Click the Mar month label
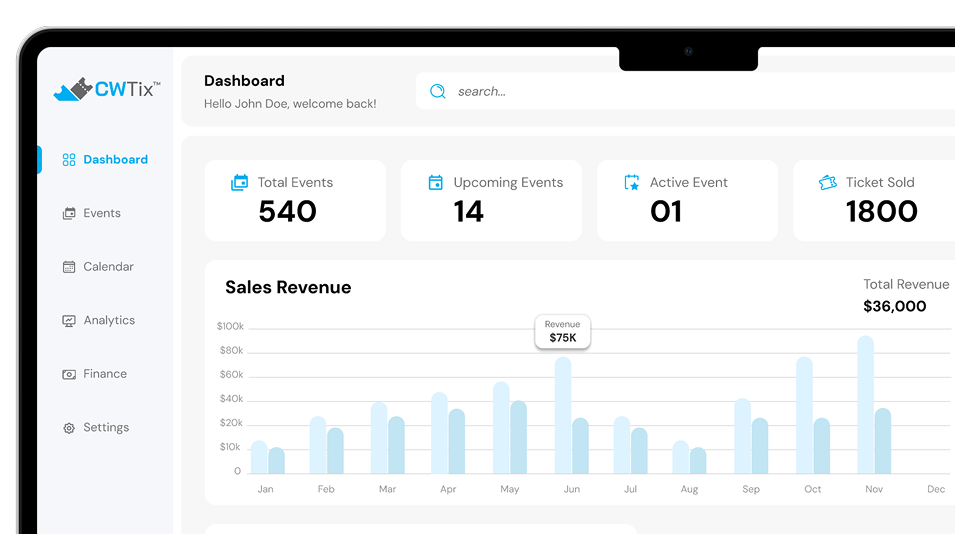Image resolution: width=955 pixels, height=534 pixels. pos(387,489)
